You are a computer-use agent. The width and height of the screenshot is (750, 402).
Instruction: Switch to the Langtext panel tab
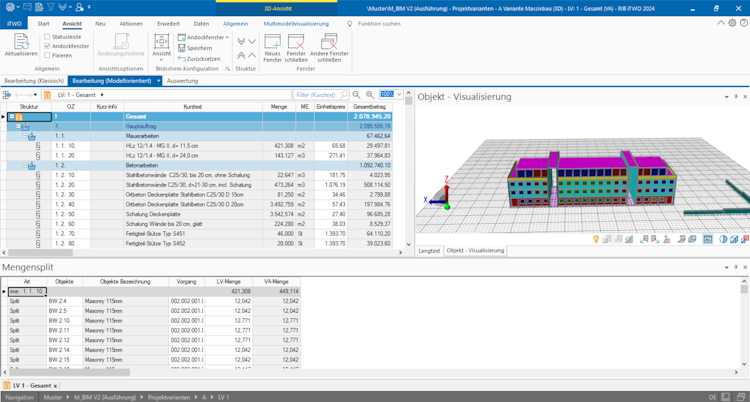click(x=429, y=251)
